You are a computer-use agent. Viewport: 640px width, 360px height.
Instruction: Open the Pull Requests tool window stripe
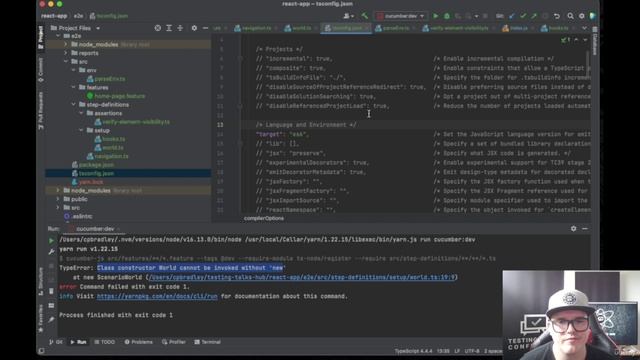click(41, 110)
